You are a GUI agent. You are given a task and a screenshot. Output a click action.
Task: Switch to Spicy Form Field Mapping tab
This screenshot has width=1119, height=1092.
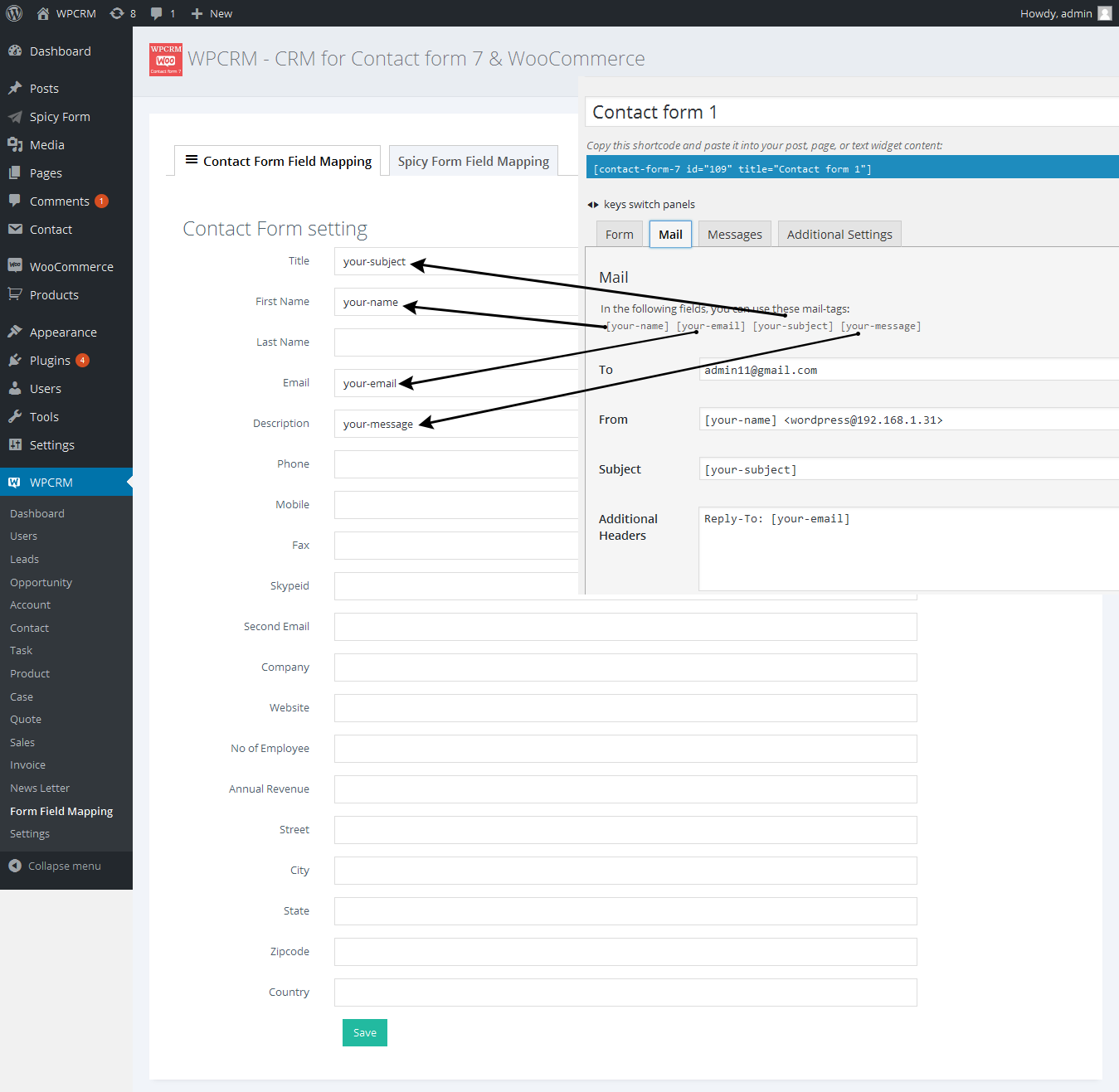tap(474, 161)
